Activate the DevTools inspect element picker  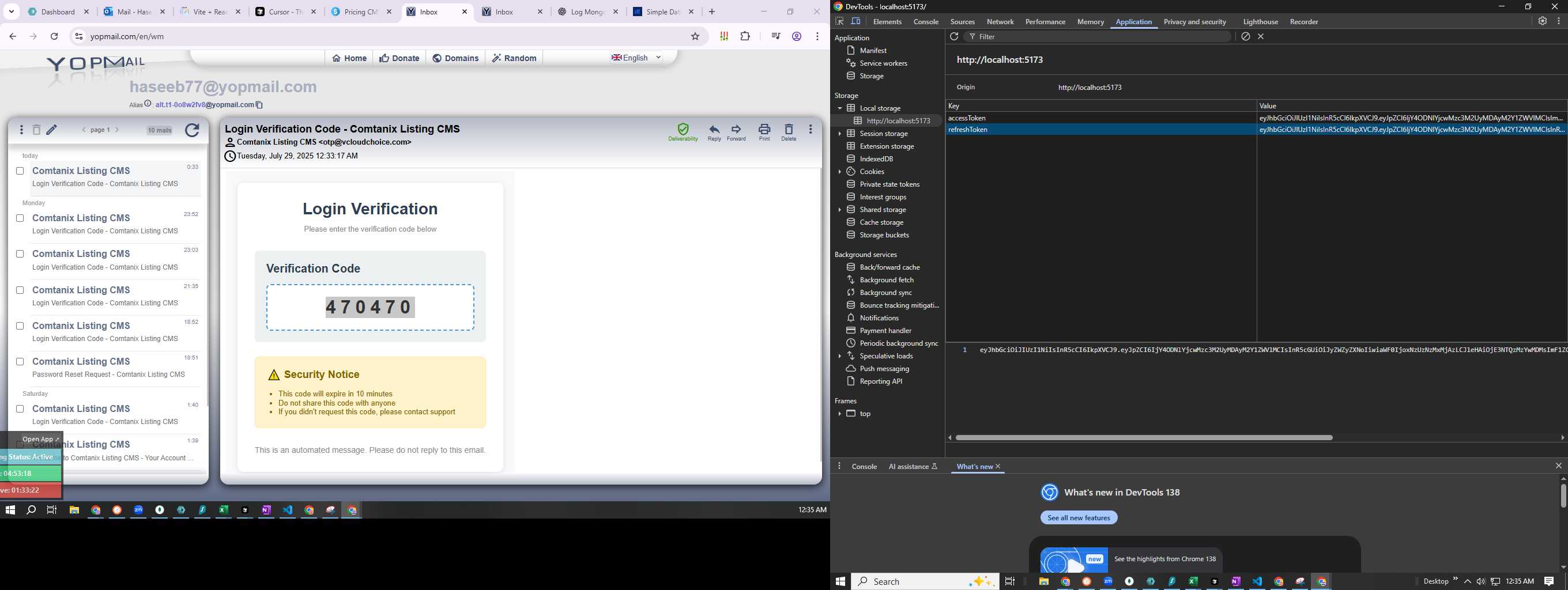(x=839, y=21)
